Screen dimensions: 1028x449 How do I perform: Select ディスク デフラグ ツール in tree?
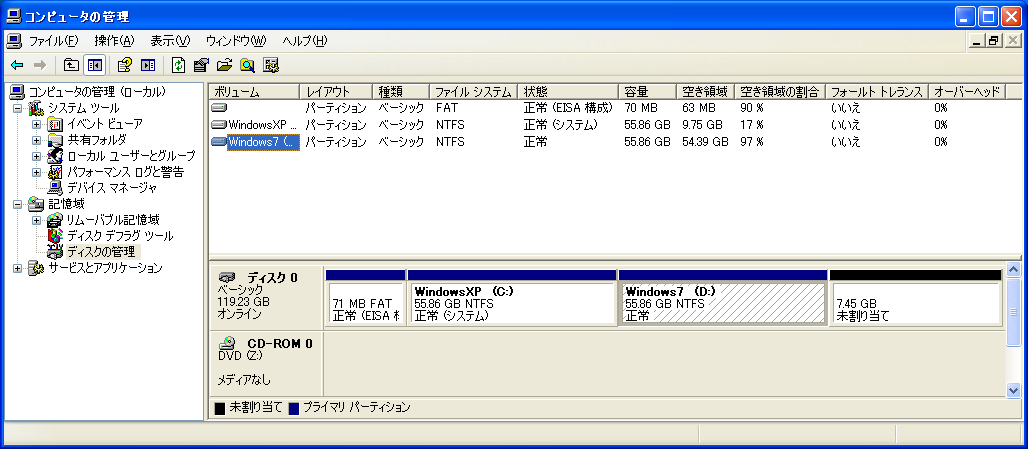(x=120, y=236)
